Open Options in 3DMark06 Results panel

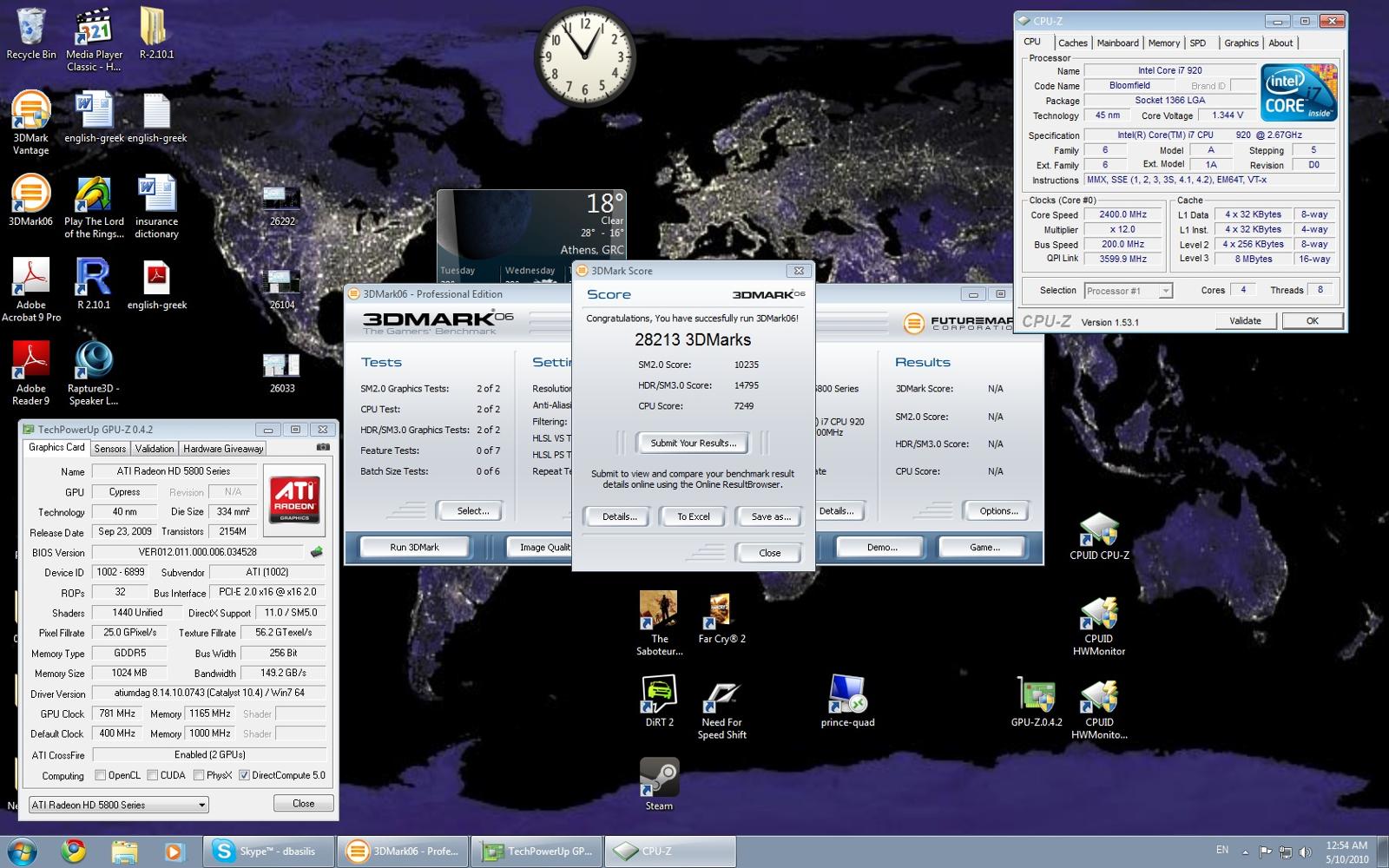998,510
